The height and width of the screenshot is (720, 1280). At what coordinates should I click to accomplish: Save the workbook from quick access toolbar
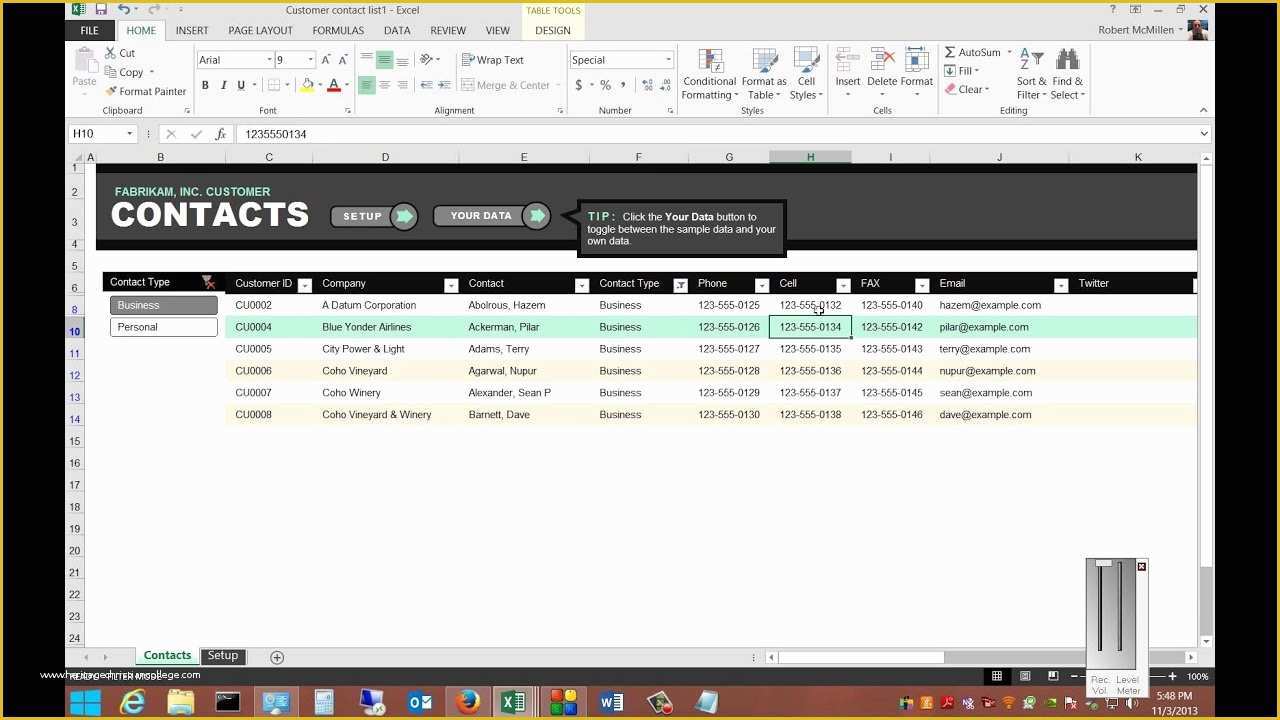[101, 10]
